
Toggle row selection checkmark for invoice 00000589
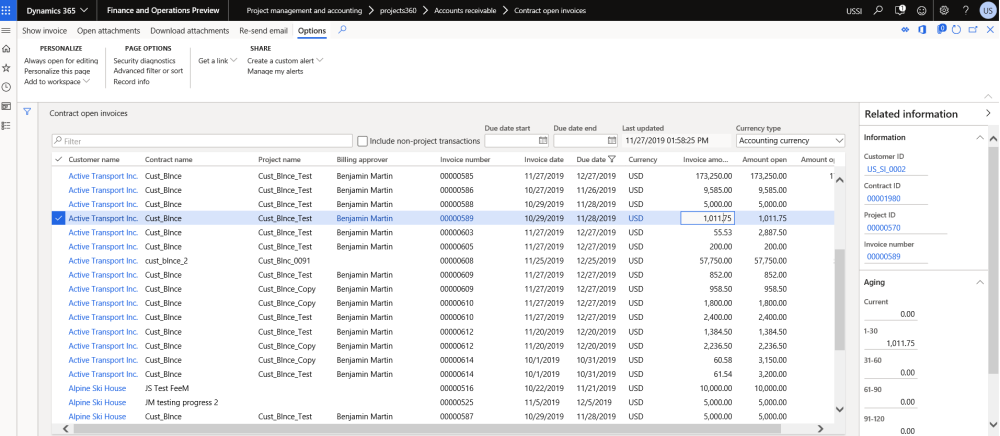pos(57,218)
